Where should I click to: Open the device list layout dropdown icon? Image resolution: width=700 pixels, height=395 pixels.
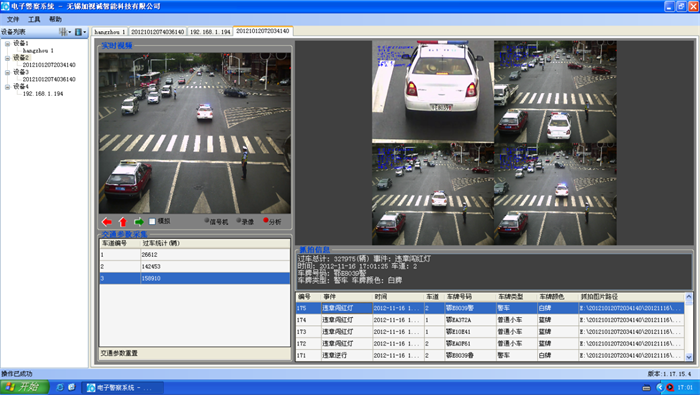tap(65, 32)
